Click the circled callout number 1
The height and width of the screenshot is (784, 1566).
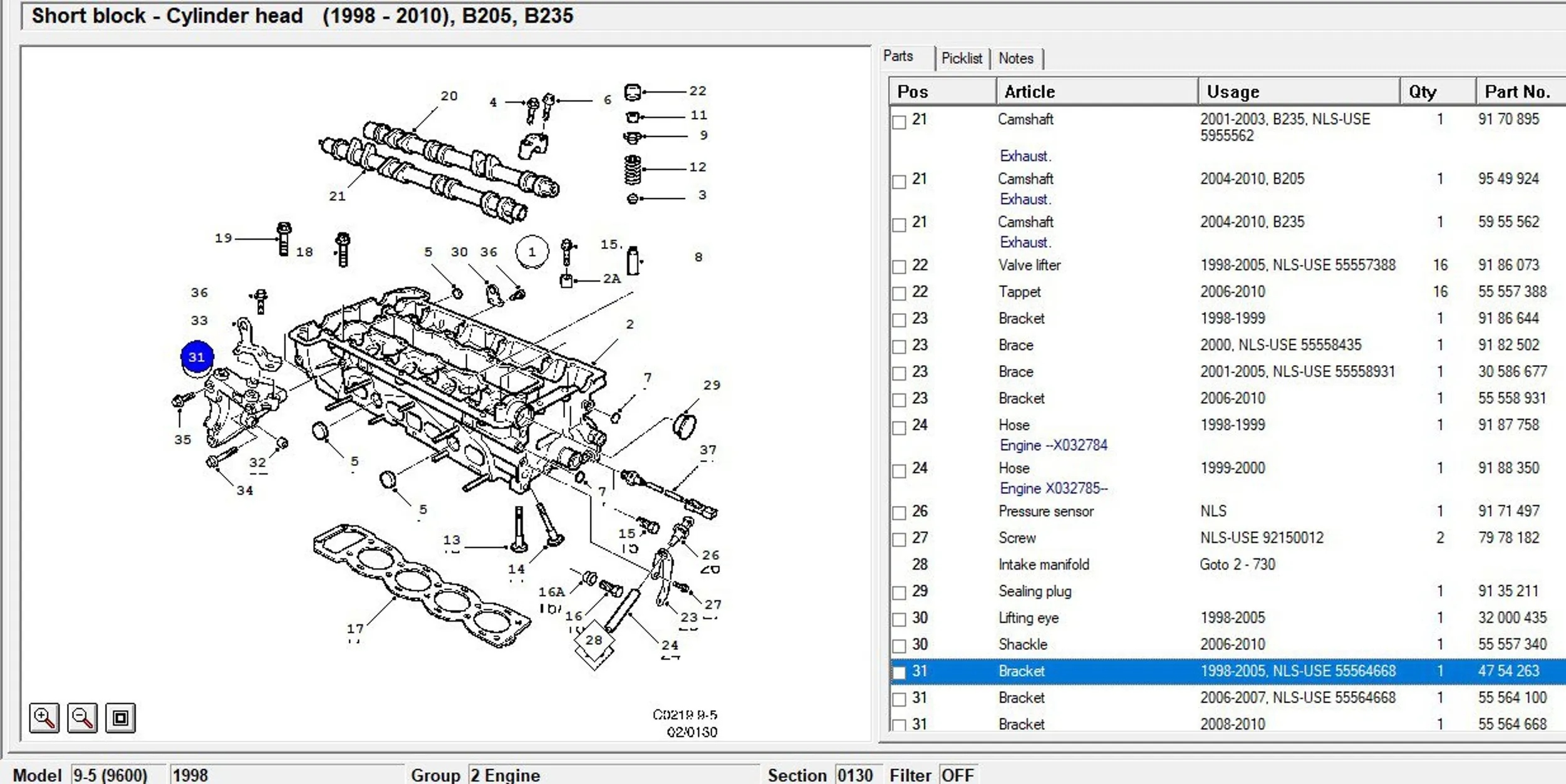[x=532, y=252]
